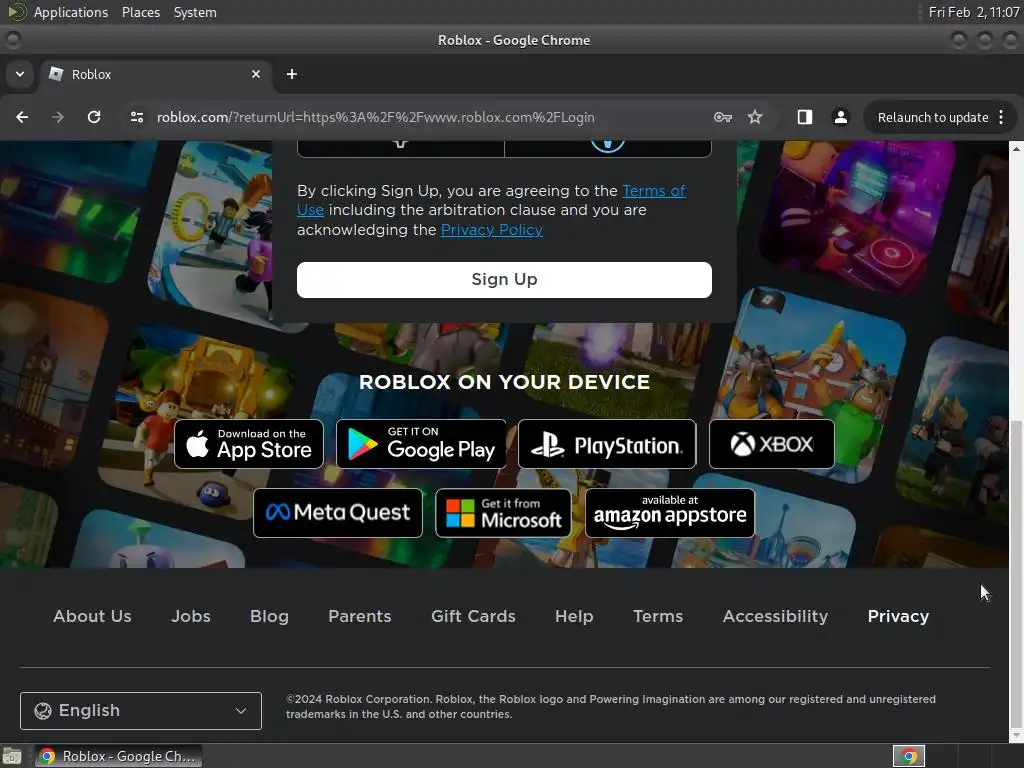Click the Chrome workspace icon in bottom panel
Image resolution: width=1024 pixels, height=768 pixels.
pyautogui.click(x=909, y=756)
